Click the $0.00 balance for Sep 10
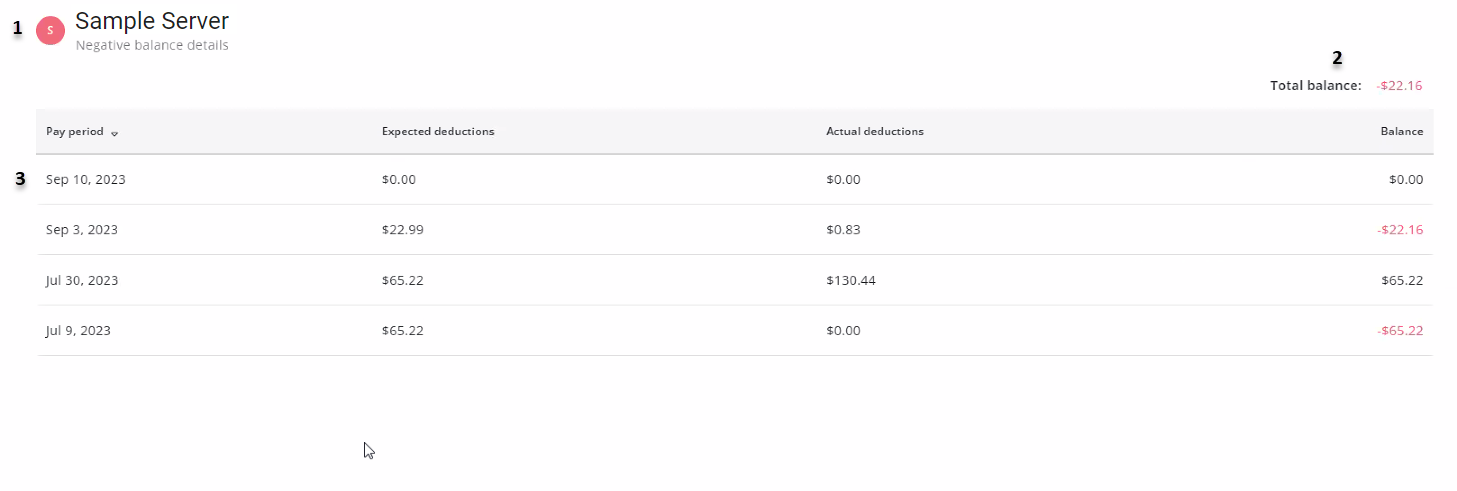 click(1405, 180)
